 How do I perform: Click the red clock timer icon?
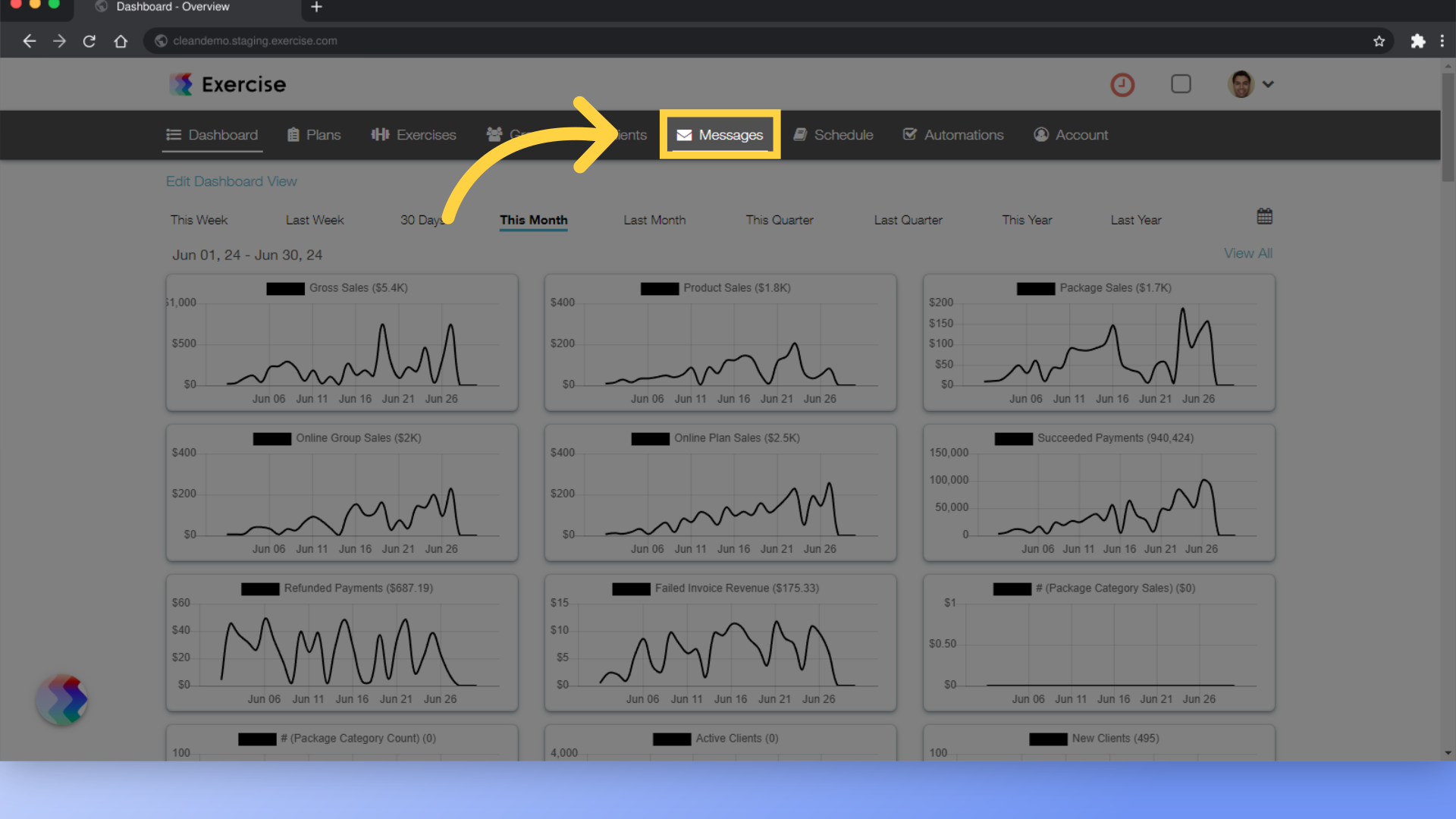1122,84
